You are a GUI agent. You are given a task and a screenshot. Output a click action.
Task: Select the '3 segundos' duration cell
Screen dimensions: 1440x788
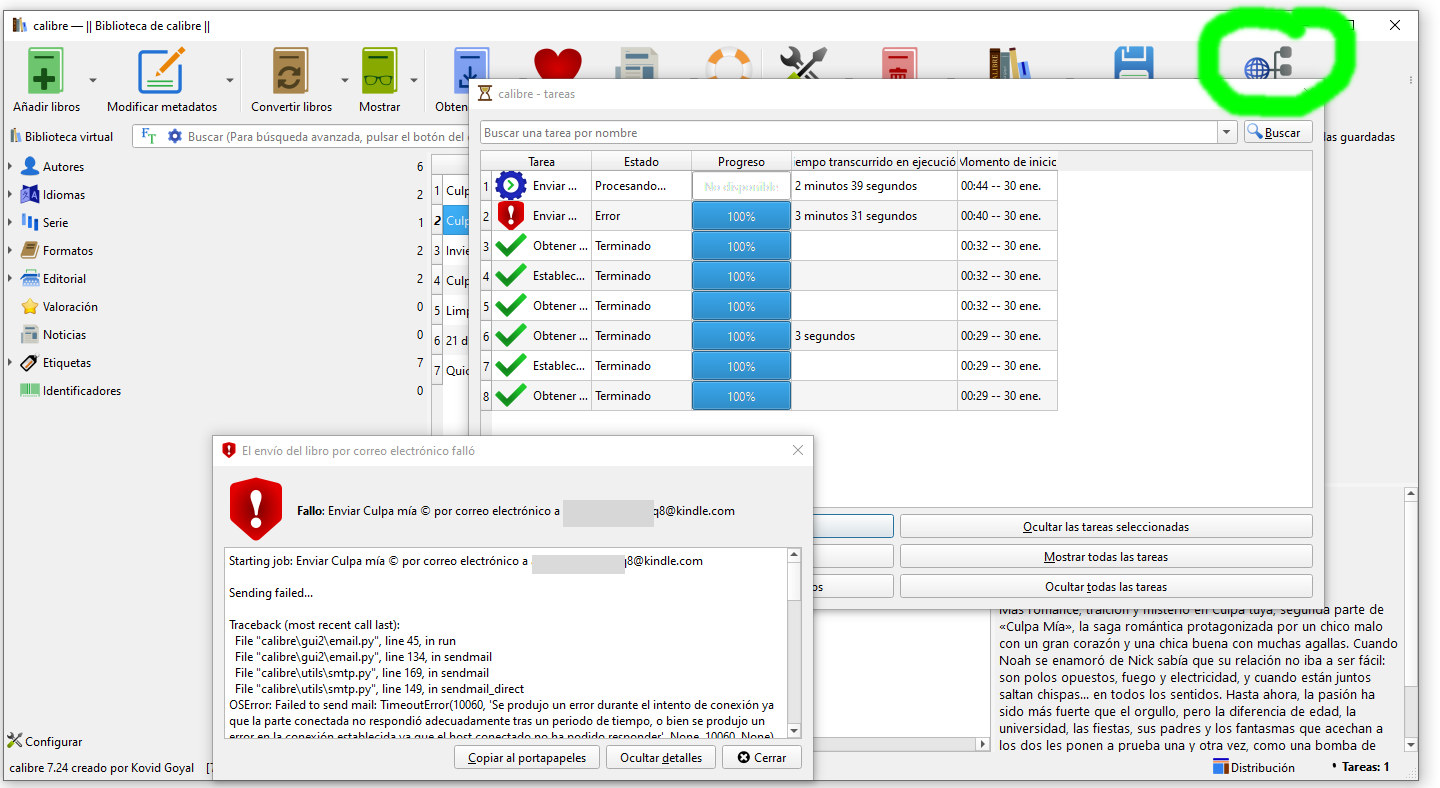tap(874, 336)
